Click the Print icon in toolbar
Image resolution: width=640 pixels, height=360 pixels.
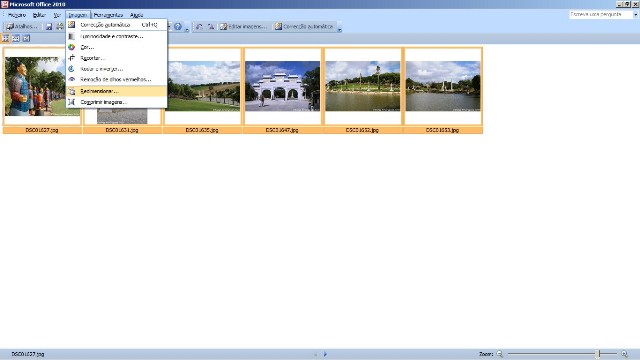click(x=60, y=27)
